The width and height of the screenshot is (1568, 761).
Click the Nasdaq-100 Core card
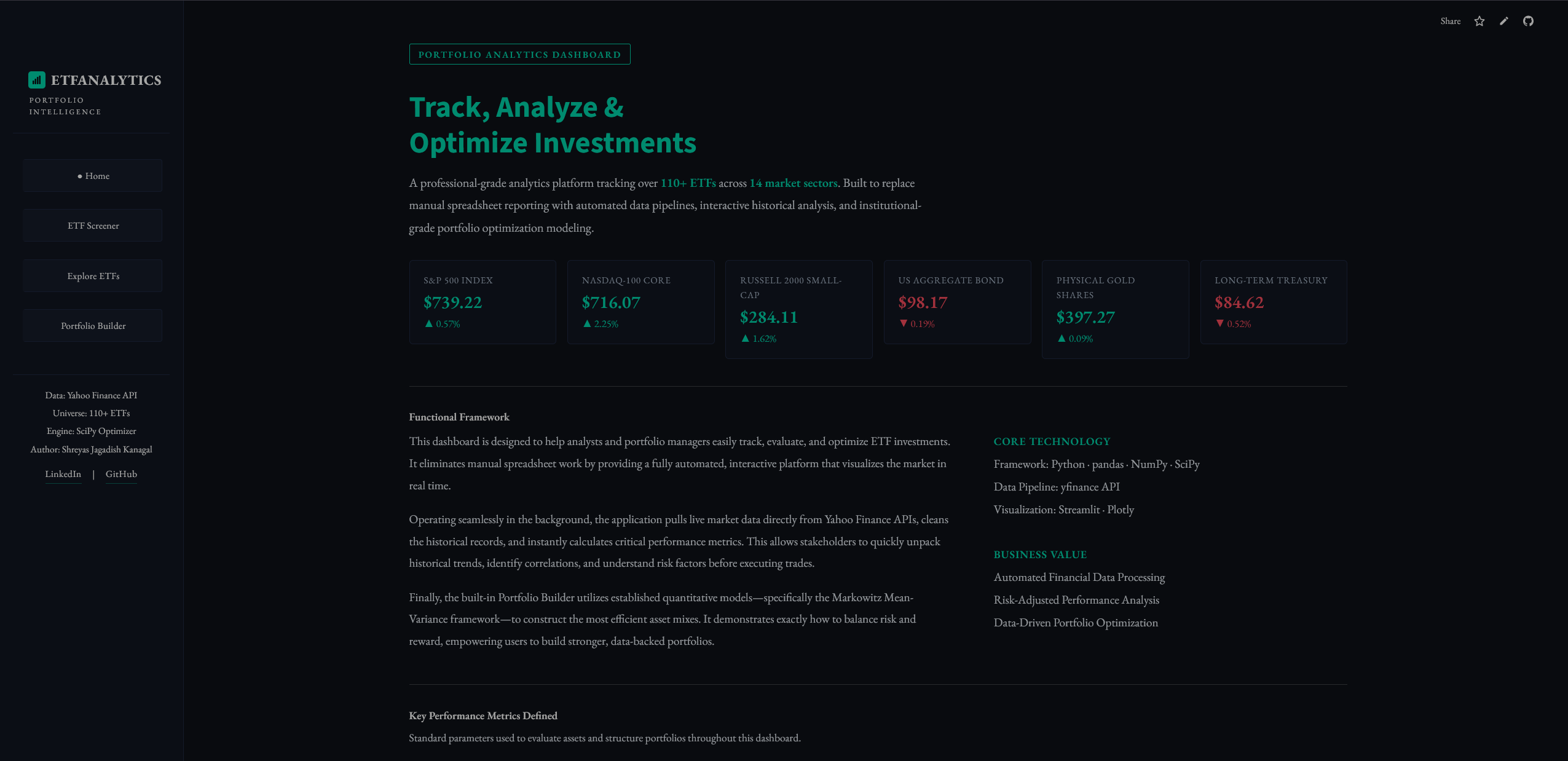point(640,302)
